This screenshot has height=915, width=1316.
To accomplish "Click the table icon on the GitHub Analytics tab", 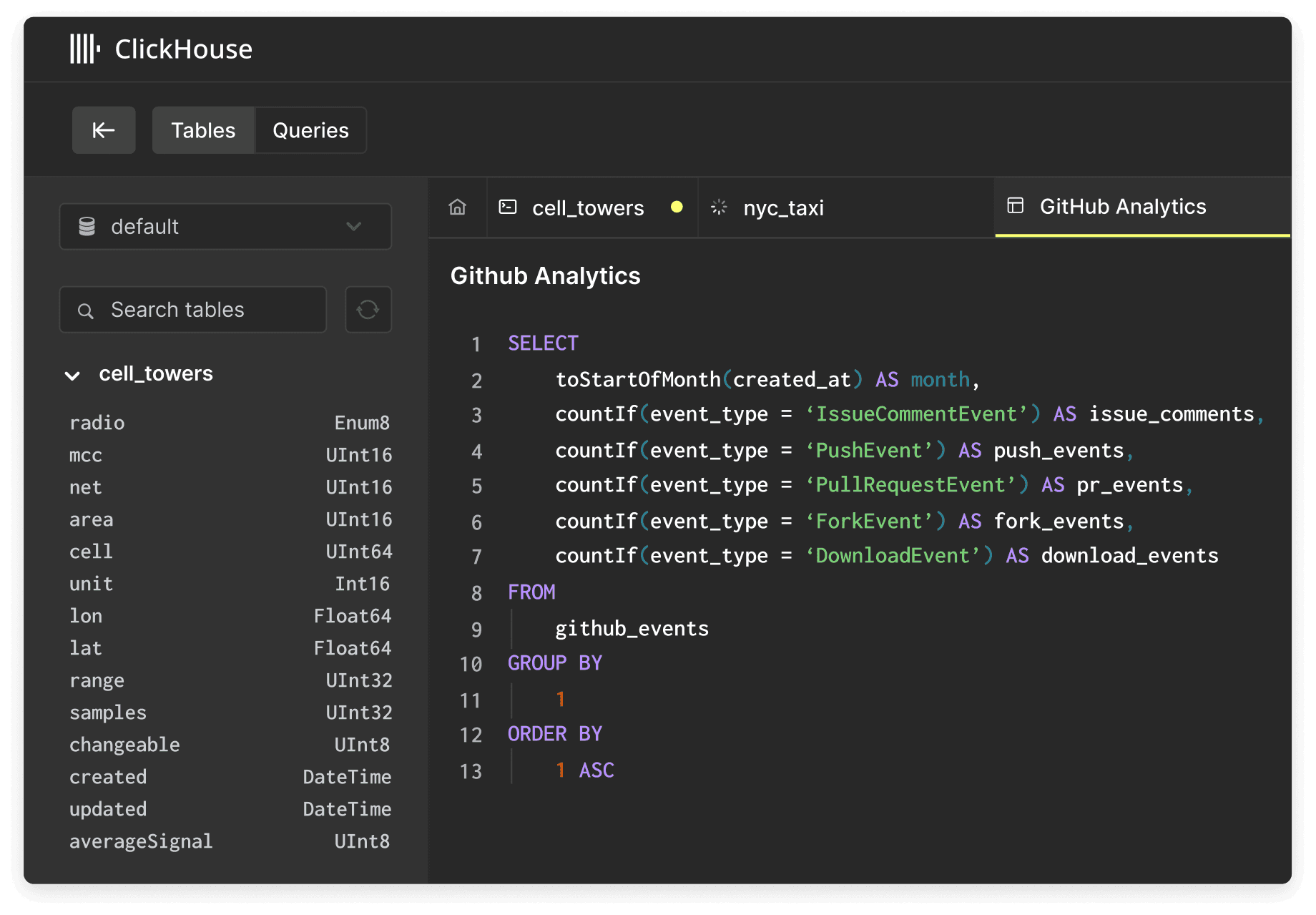I will [x=1015, y=206].
